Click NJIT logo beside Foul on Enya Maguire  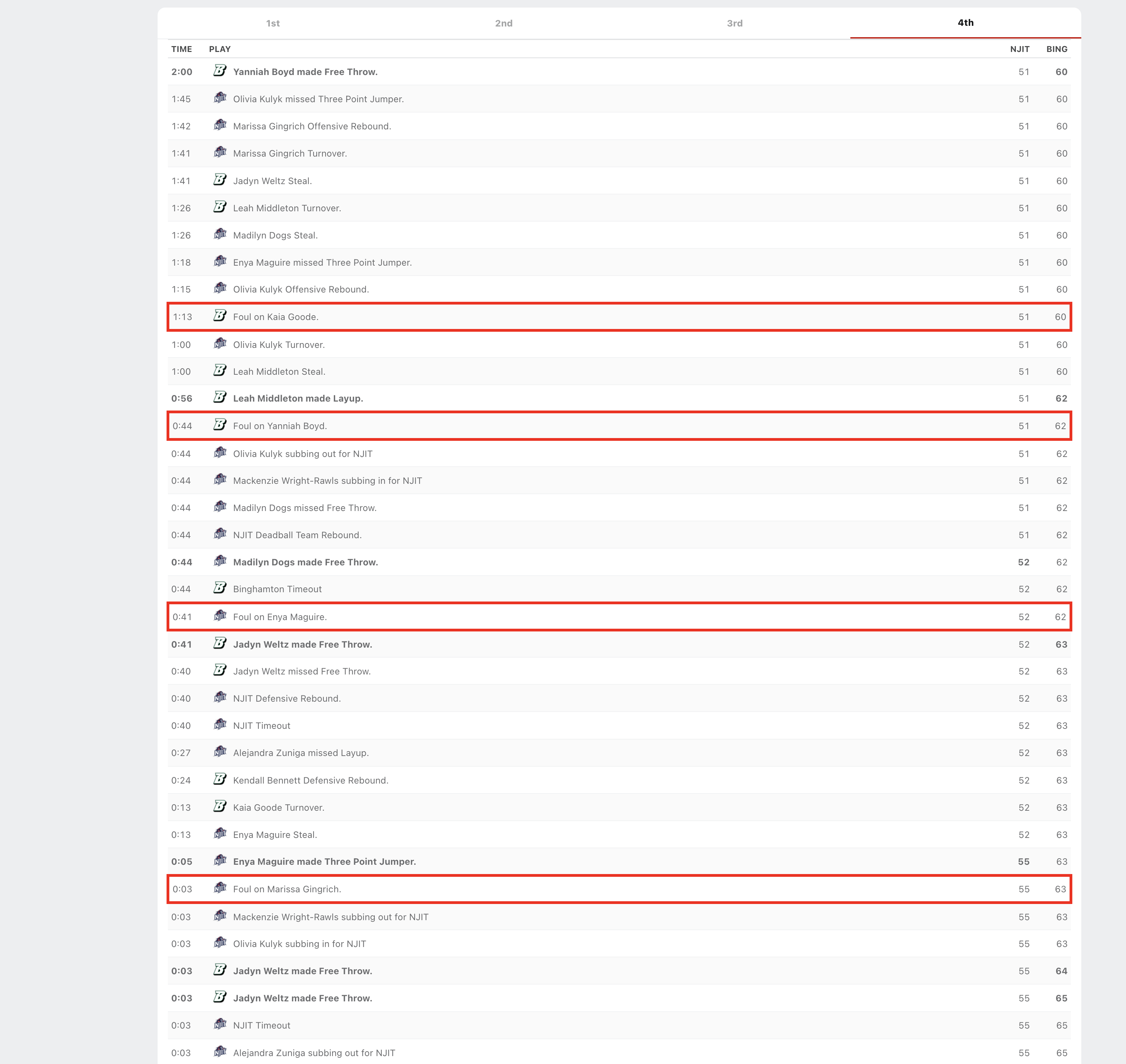pyautogui.click(x=220, y=616)
